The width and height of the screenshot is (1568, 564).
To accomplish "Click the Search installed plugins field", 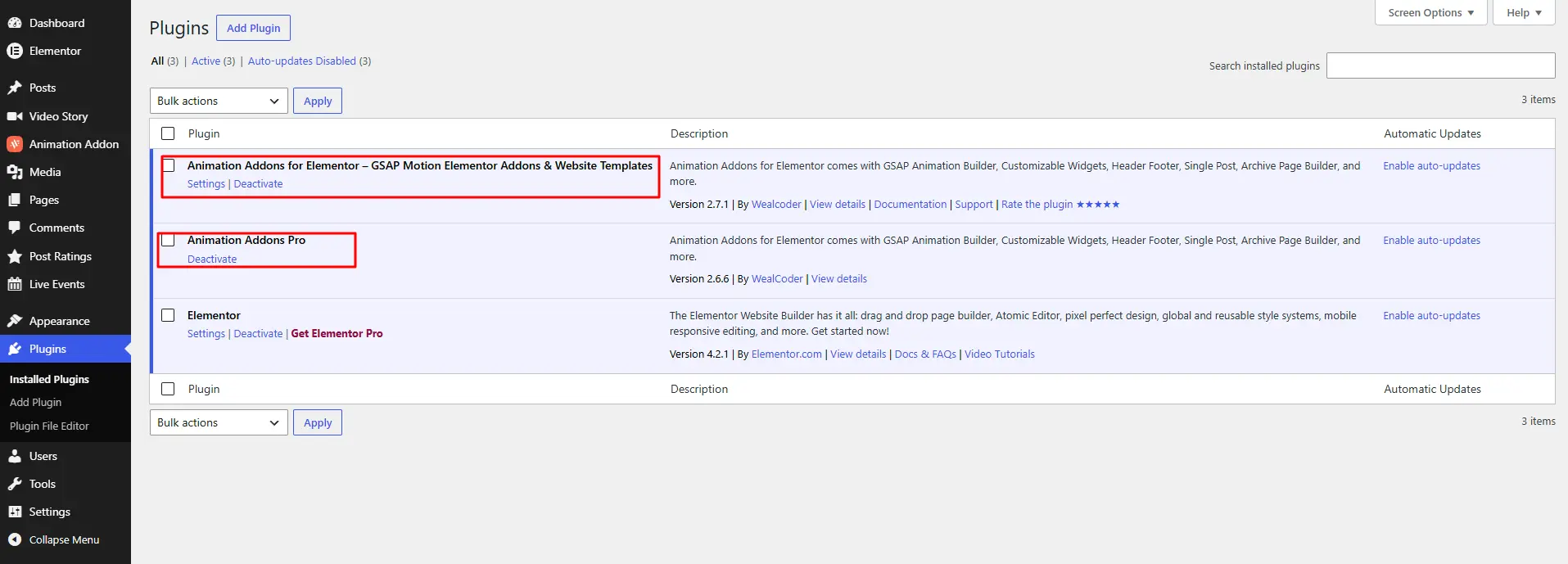I will click(x=1440, y=65).
